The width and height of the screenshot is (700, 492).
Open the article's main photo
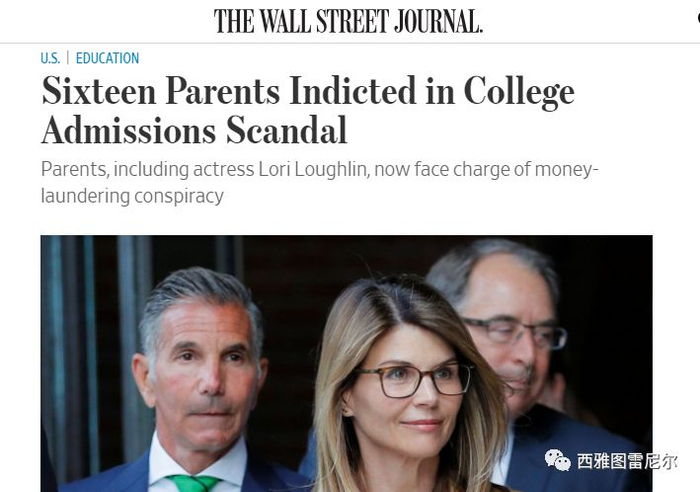click(346, 363)
